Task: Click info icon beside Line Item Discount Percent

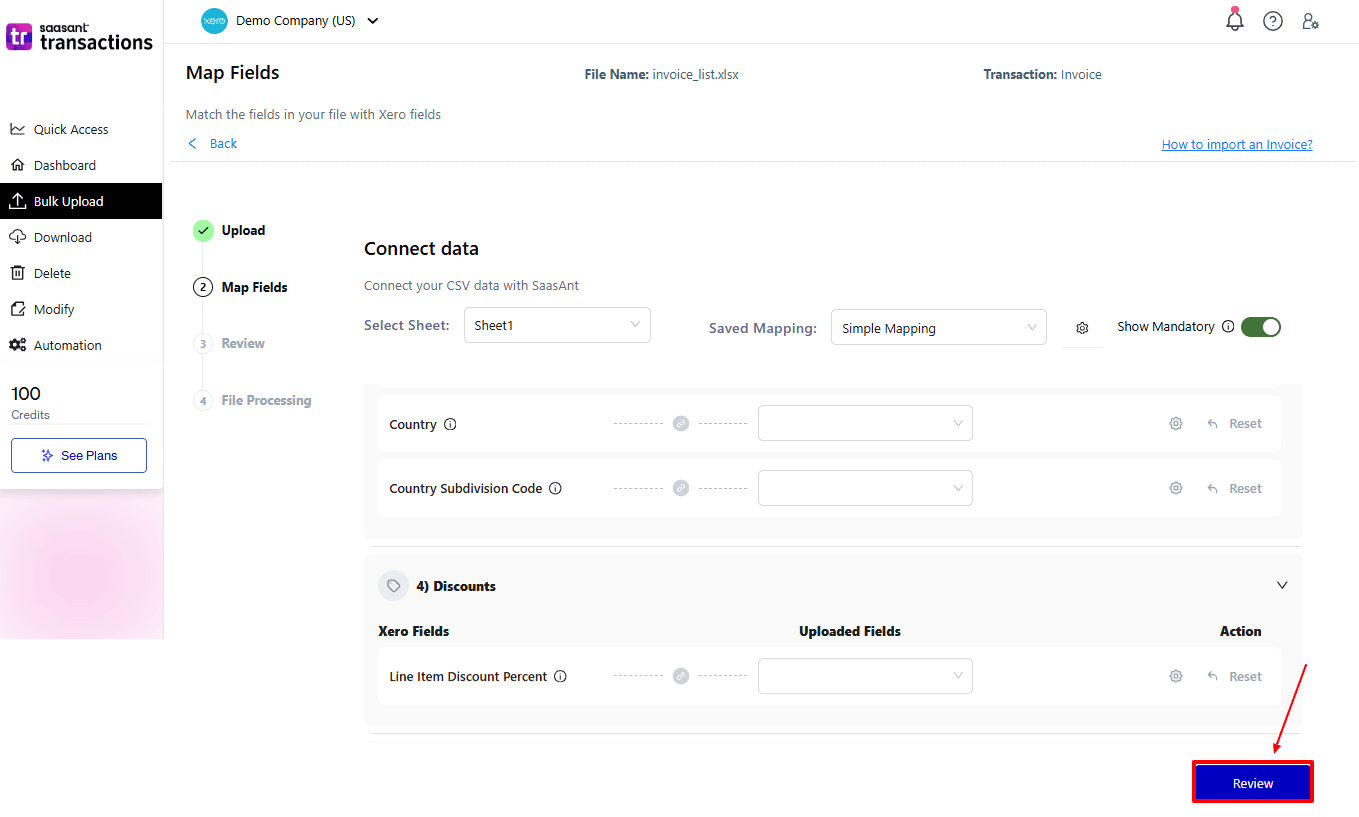Action: click(560, 677)
